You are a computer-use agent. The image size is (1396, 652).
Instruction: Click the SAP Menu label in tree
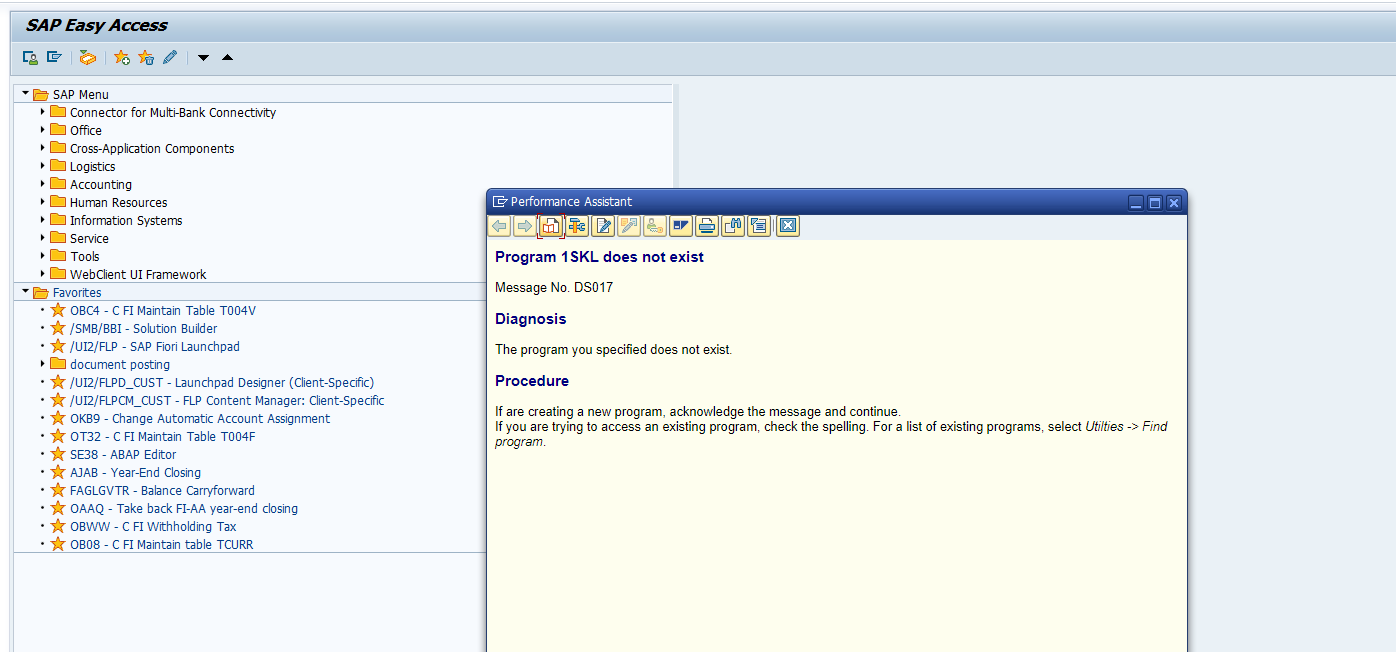tap(81, 95)
